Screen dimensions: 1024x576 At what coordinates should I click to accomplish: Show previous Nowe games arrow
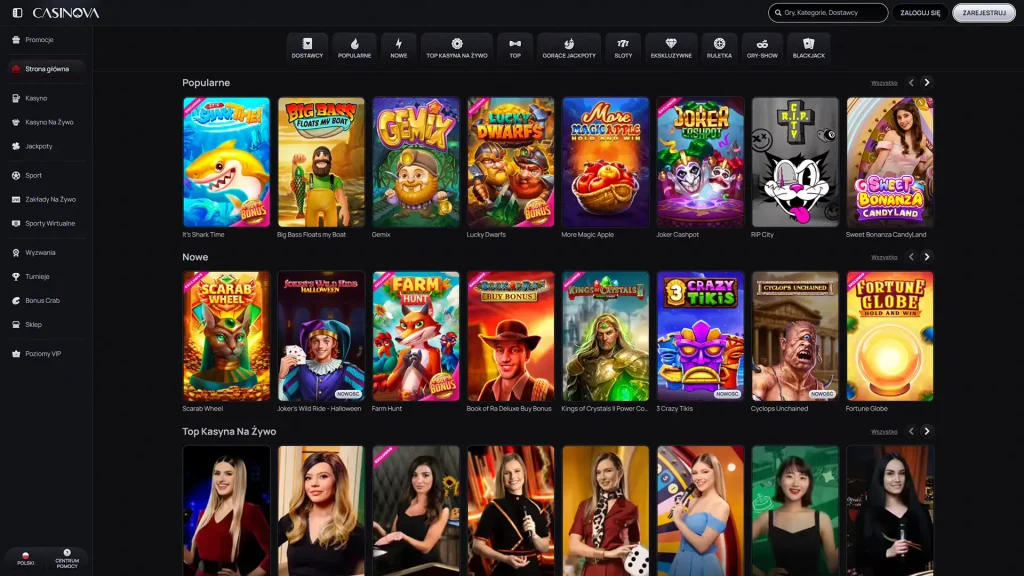pyautogui.click(x=911, y=257)
